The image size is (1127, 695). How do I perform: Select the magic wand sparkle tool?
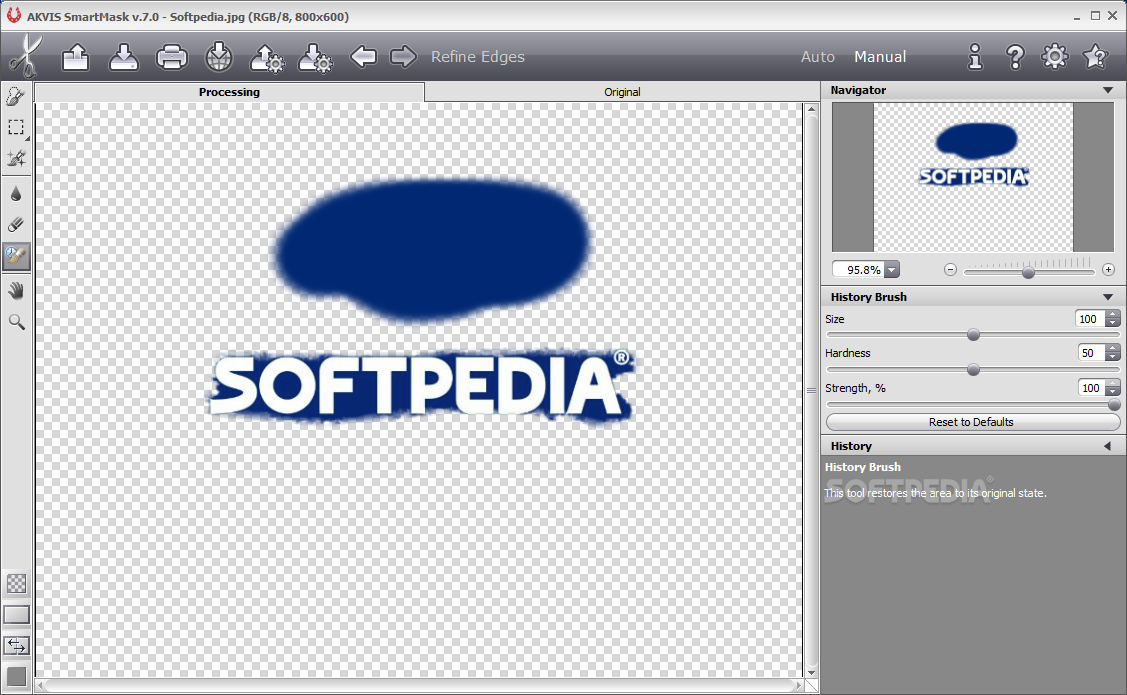click(x=16, y=158)
